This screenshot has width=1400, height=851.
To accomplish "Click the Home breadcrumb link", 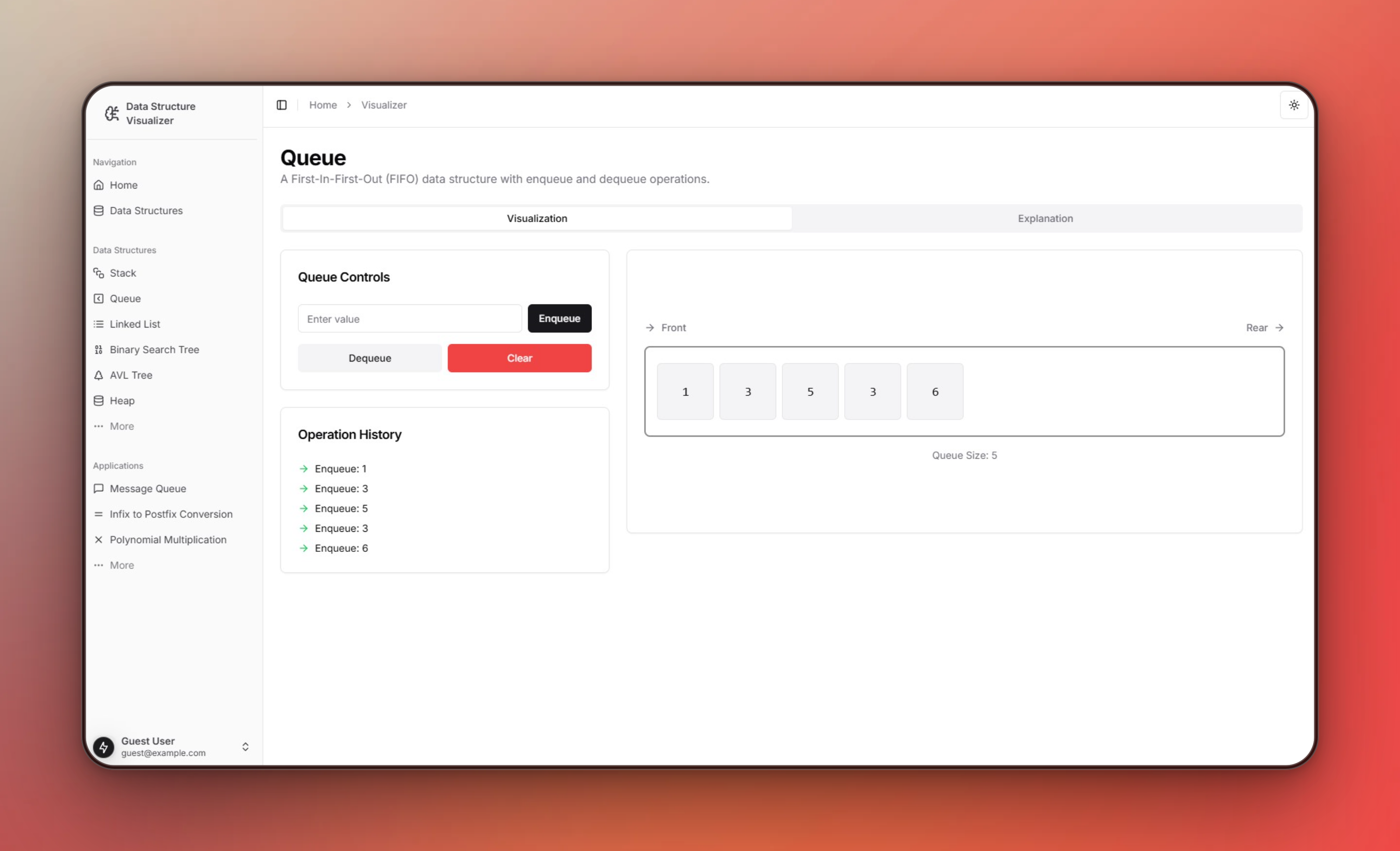I will [x=323, y=105].
